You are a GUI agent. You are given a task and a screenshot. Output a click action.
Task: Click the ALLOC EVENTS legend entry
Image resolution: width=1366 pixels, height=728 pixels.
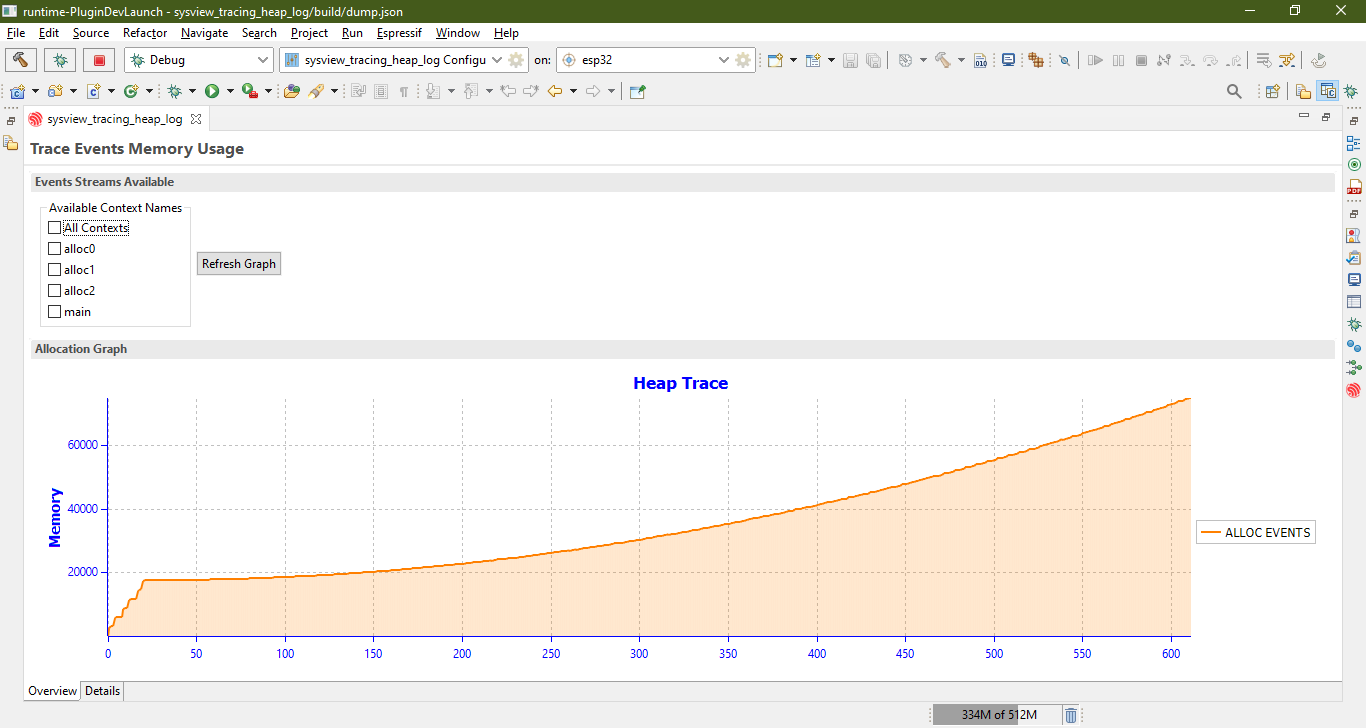tap(1256, 533)
